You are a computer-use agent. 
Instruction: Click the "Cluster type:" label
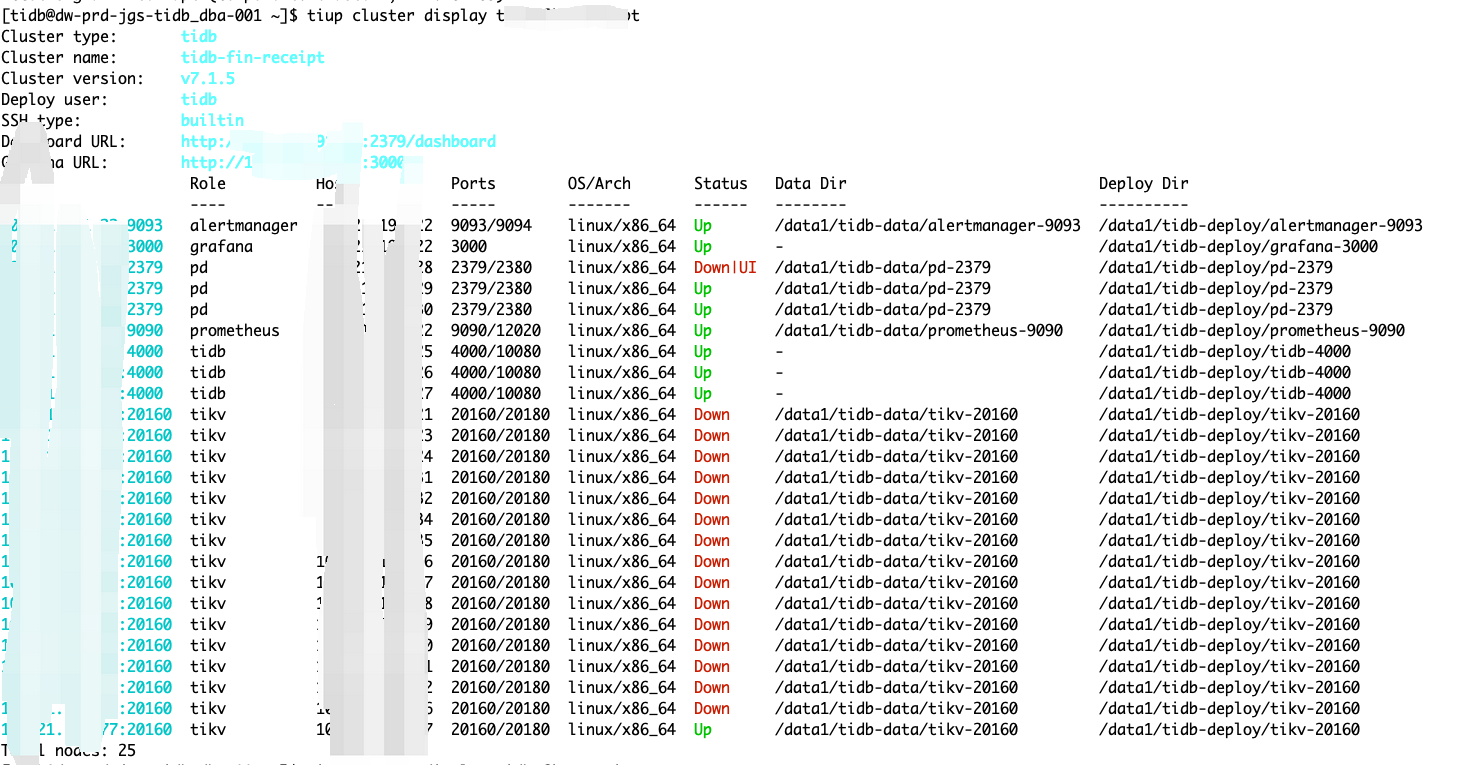[59, 37]
